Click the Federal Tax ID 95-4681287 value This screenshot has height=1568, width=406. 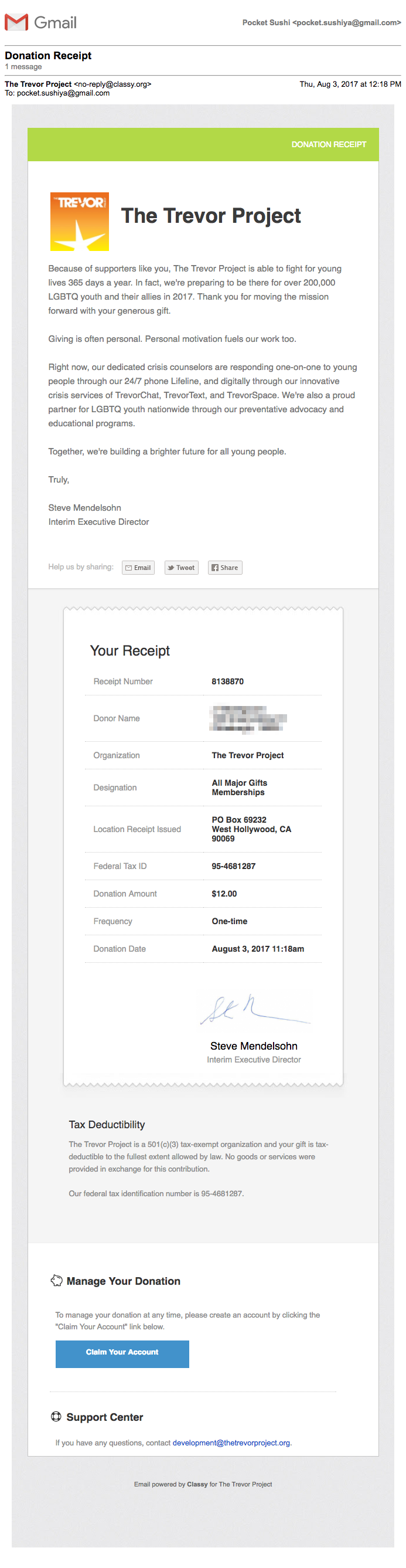pos(234,866)
